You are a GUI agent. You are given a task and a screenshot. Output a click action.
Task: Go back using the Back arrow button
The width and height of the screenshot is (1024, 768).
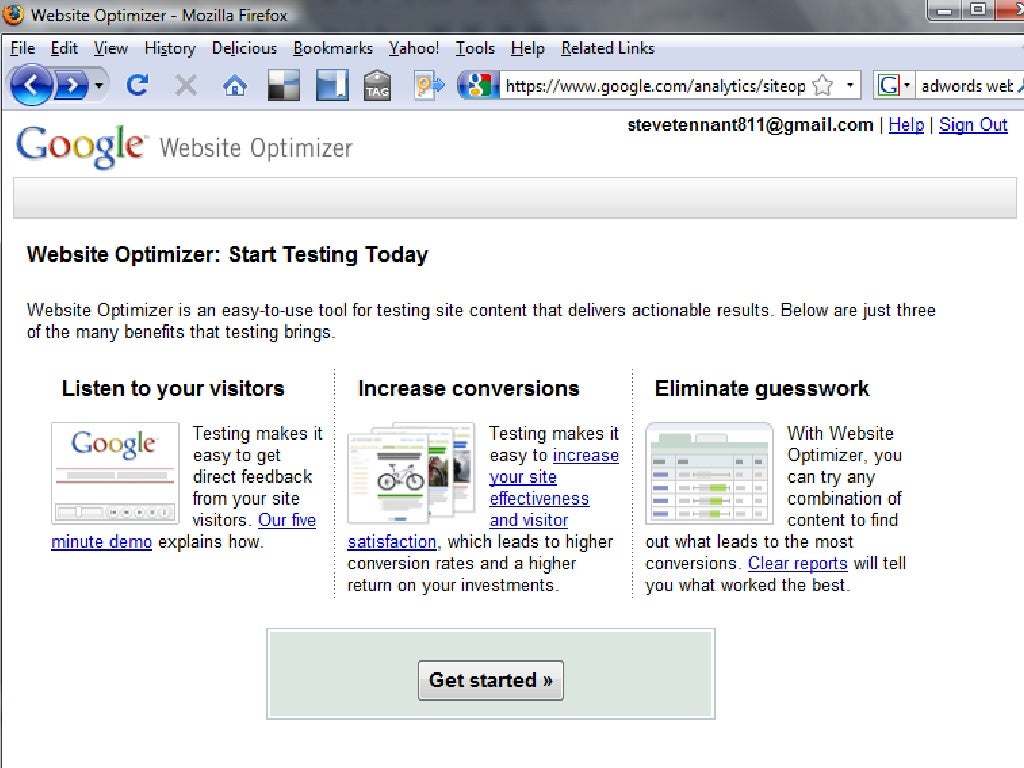coord(31,85)
